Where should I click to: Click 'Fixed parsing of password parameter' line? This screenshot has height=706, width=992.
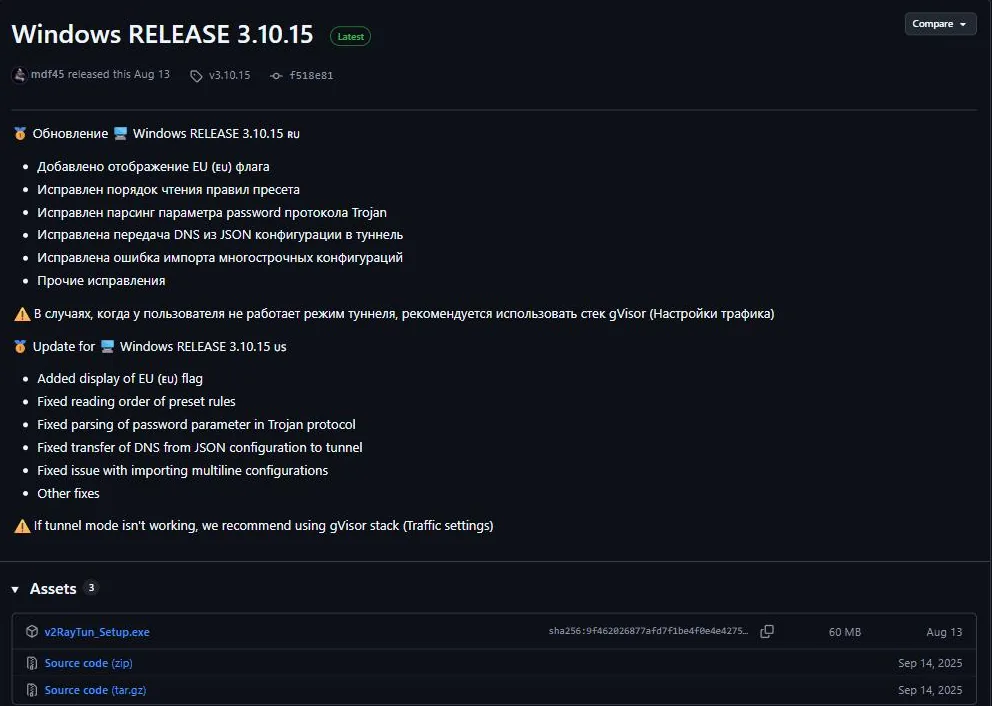[196, 424]
